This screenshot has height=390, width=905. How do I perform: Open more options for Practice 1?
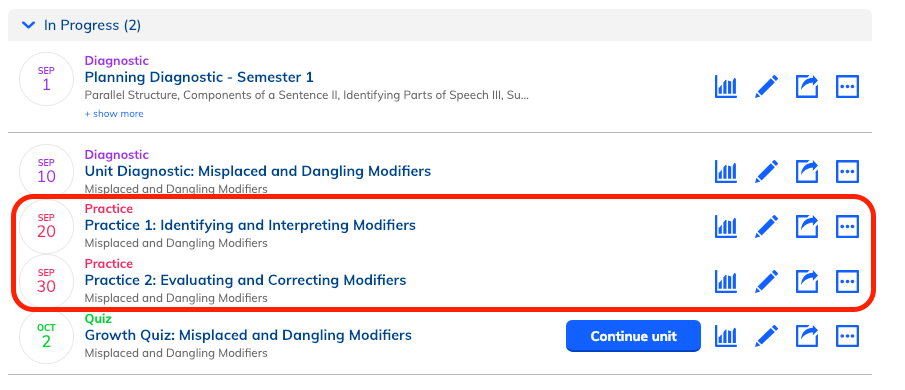click(x=847, y=227)
